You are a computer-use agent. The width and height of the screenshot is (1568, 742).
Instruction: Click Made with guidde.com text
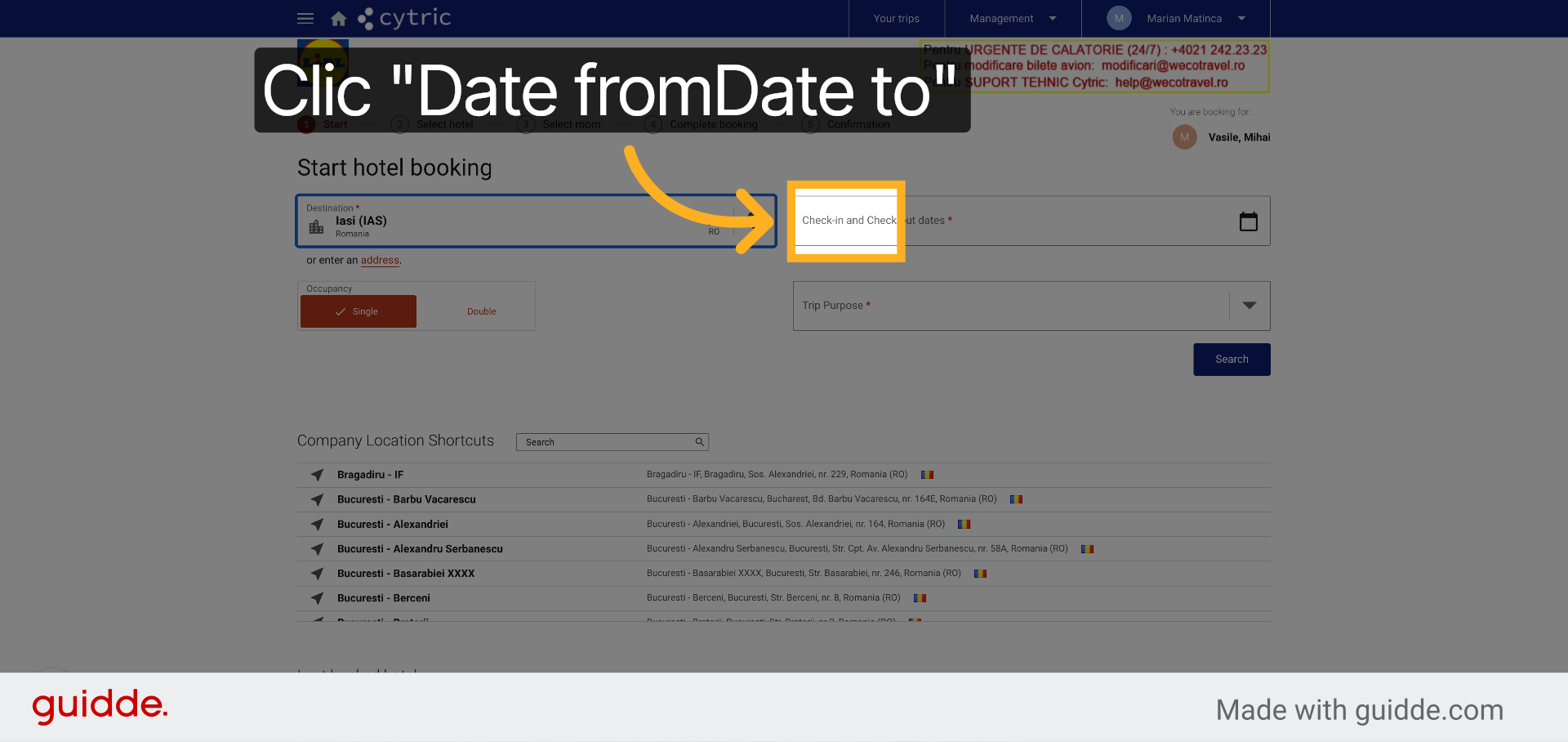click(1359, 710)
